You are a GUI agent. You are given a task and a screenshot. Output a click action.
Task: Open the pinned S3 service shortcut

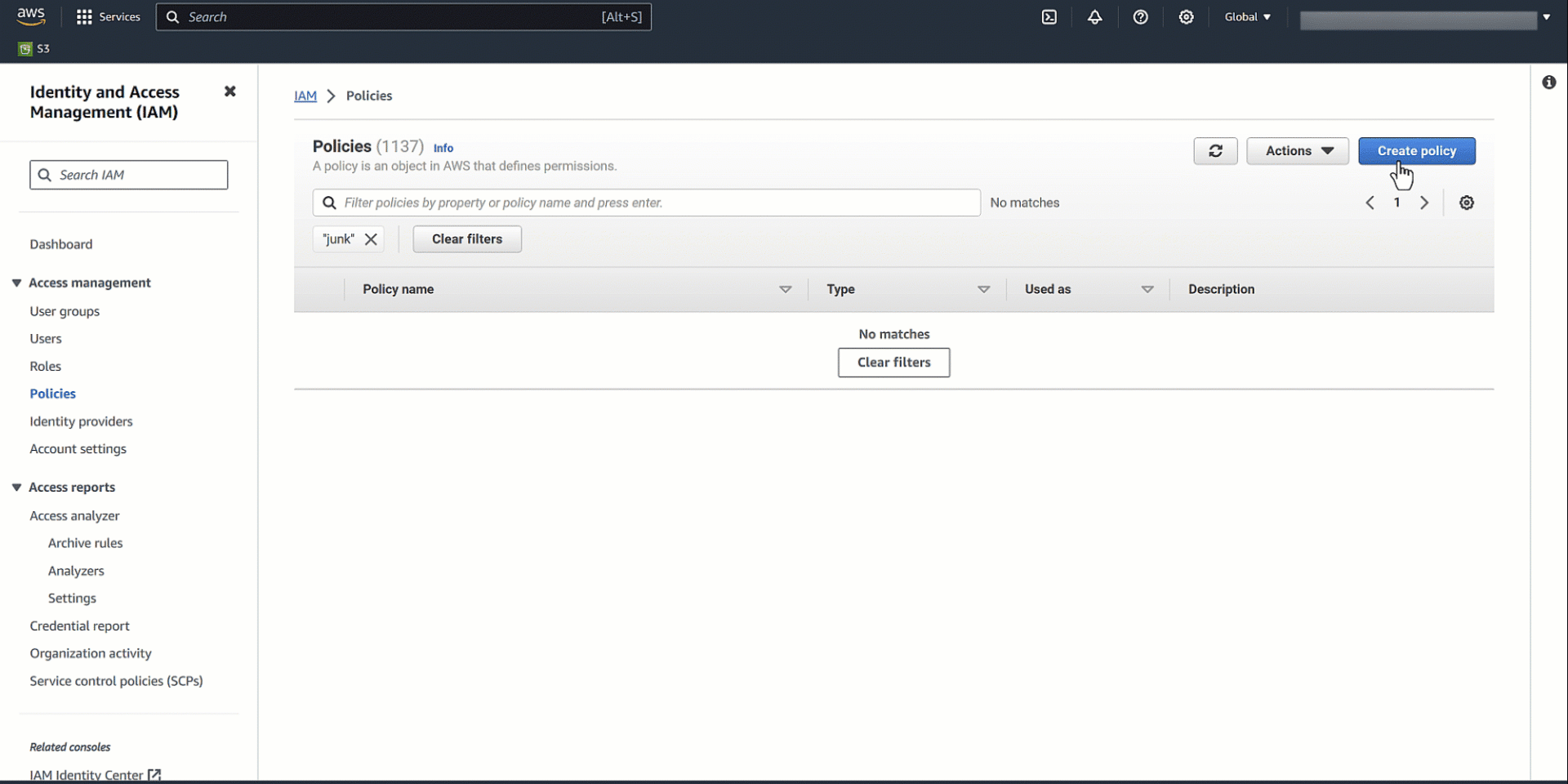(x=33, y=48)
